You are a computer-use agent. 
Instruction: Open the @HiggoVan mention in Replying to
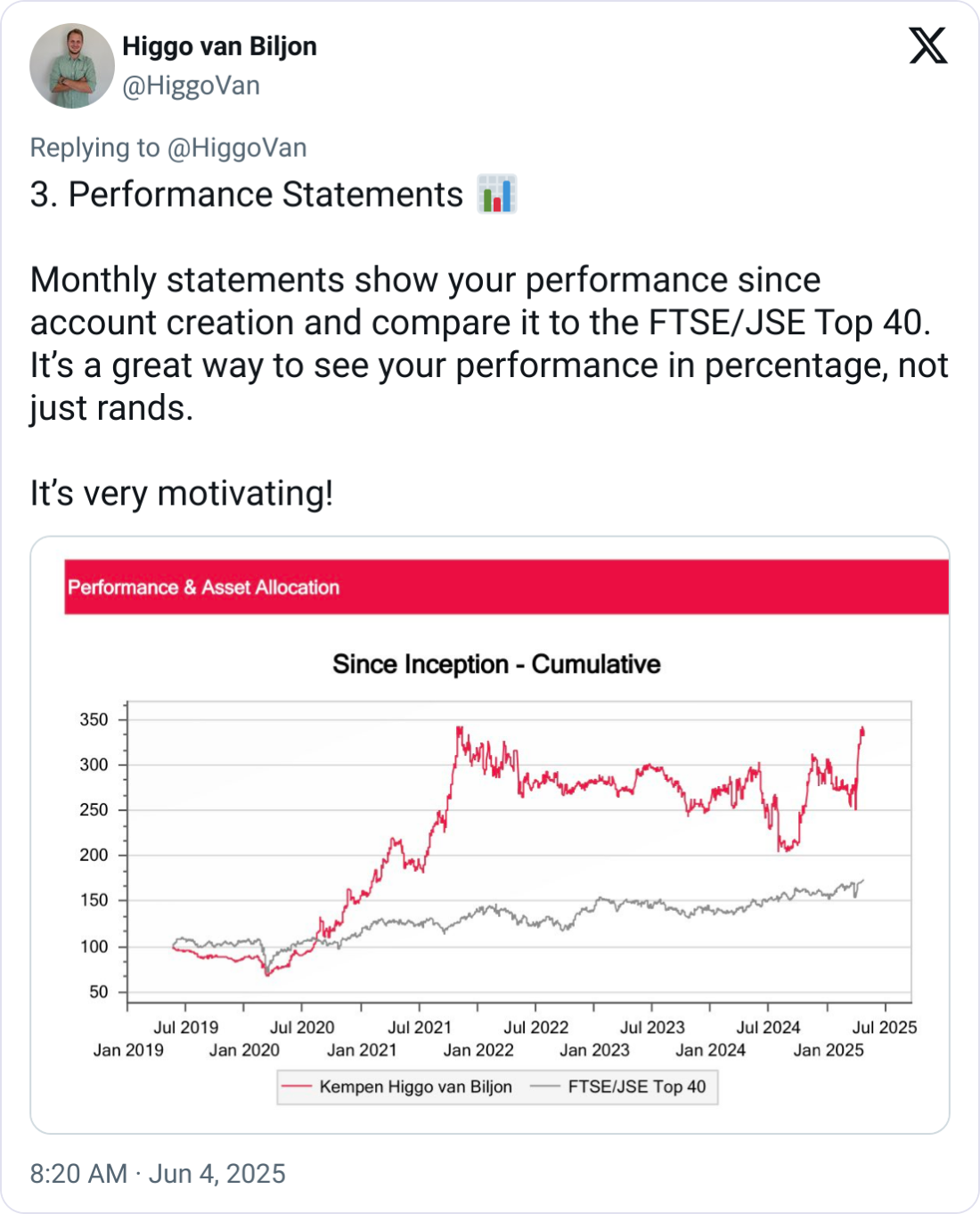(x=237, y=148)
